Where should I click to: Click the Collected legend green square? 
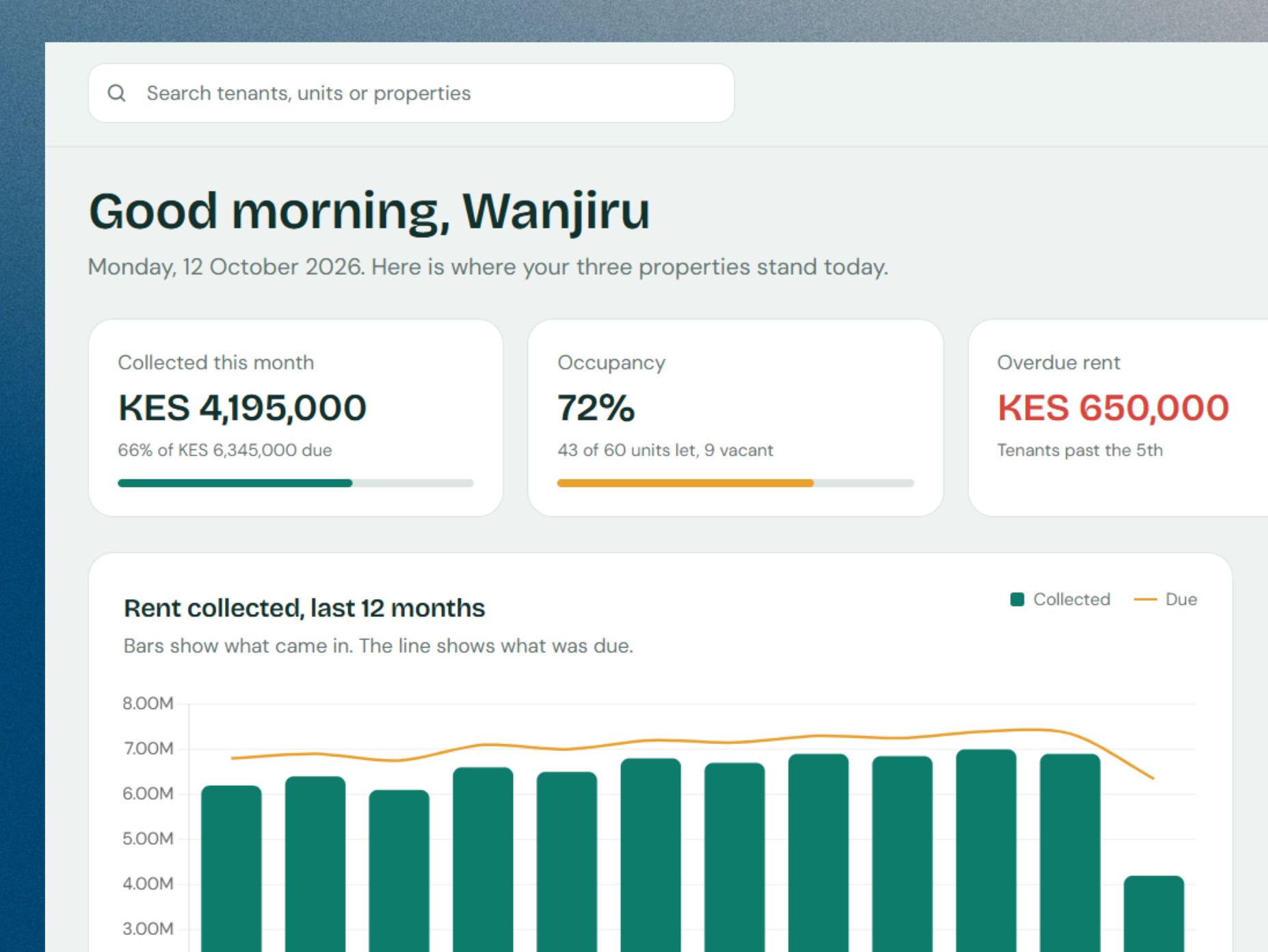(1017, 600)
